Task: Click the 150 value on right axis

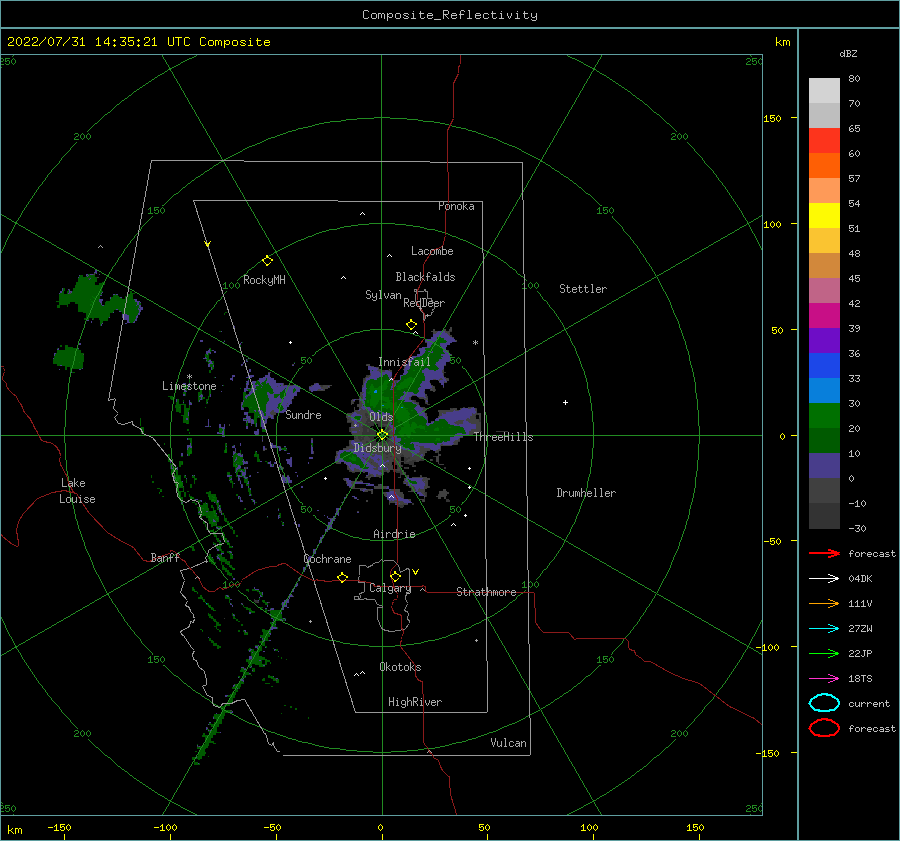Action: click(772, 118)
